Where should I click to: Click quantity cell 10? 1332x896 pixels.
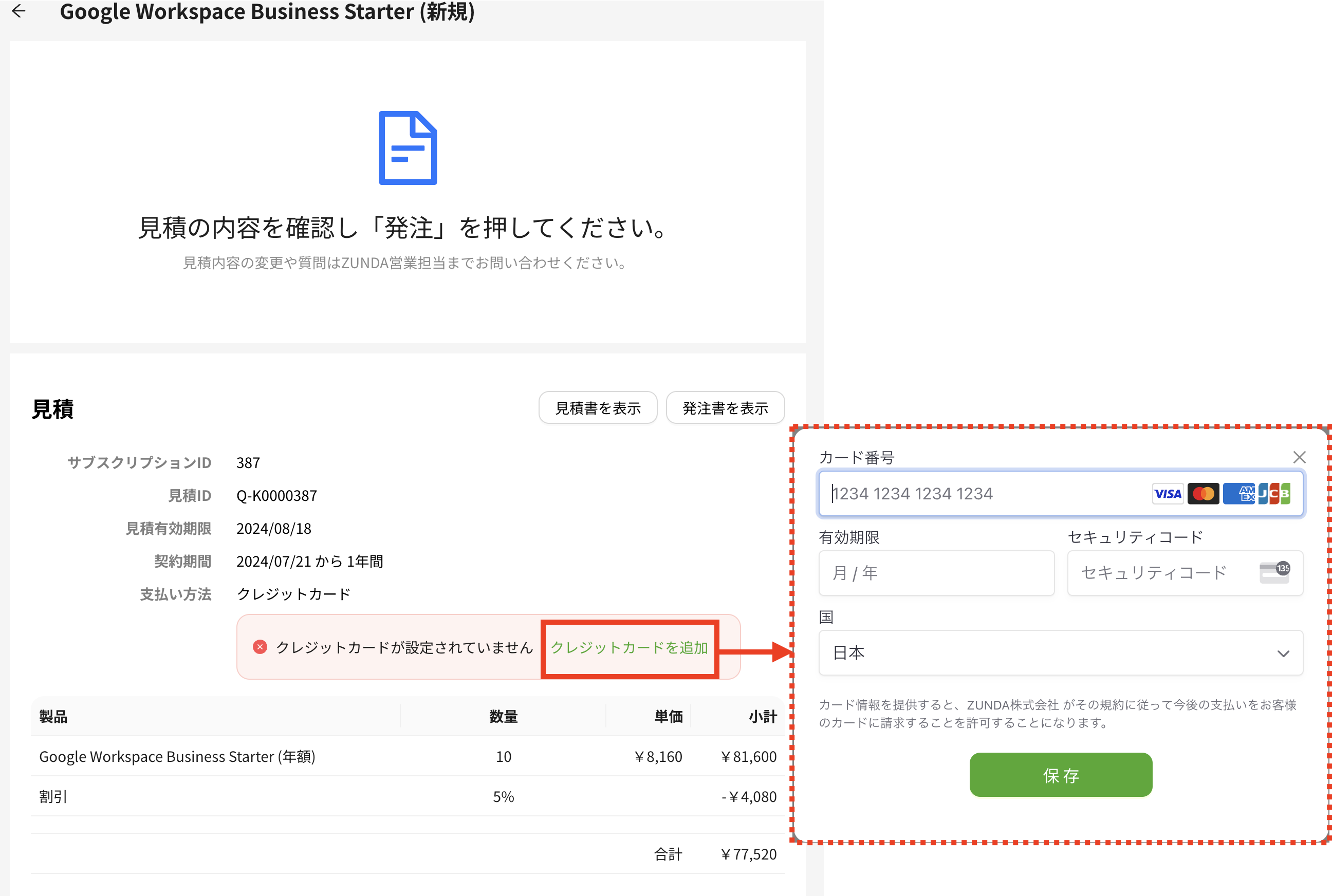click(504, 756)
